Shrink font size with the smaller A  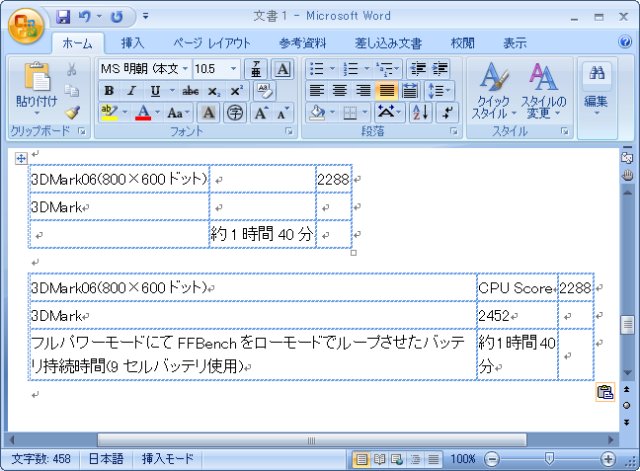point(282,113)
